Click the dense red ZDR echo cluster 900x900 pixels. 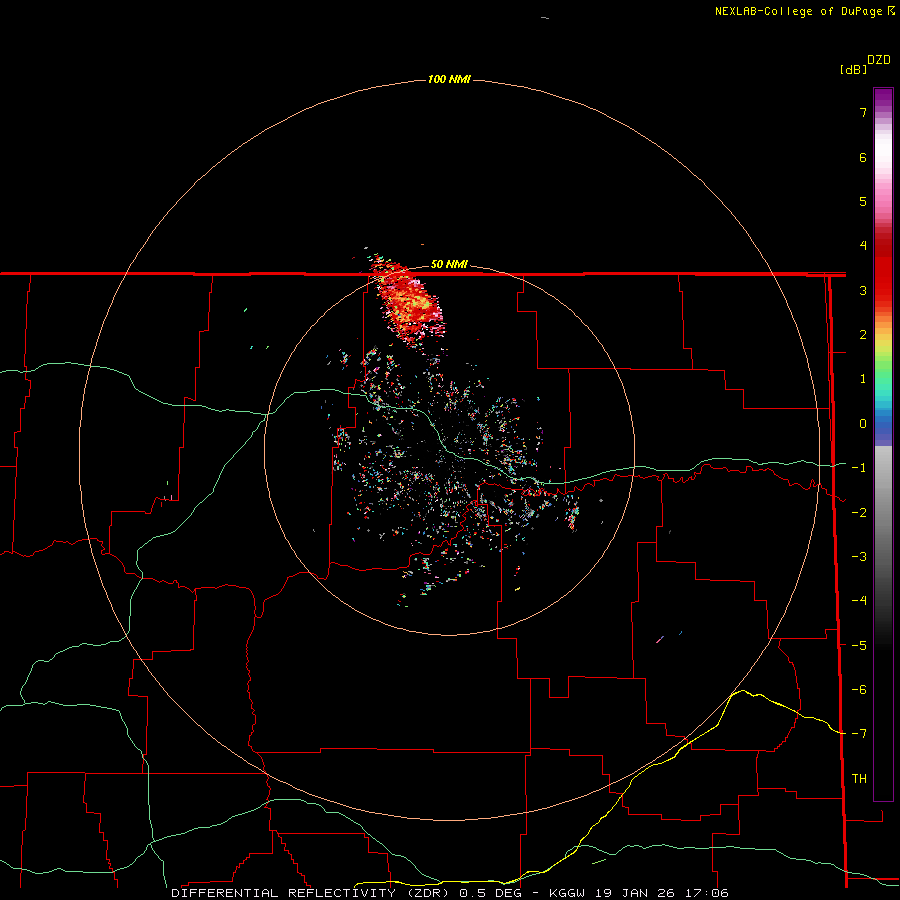point(410,301)
